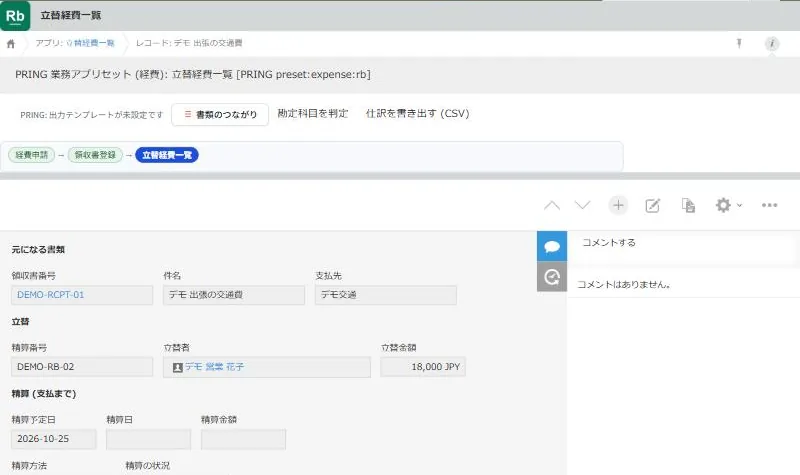
Task: Click the コメントはありません message
Action: [x=623, y=285]
